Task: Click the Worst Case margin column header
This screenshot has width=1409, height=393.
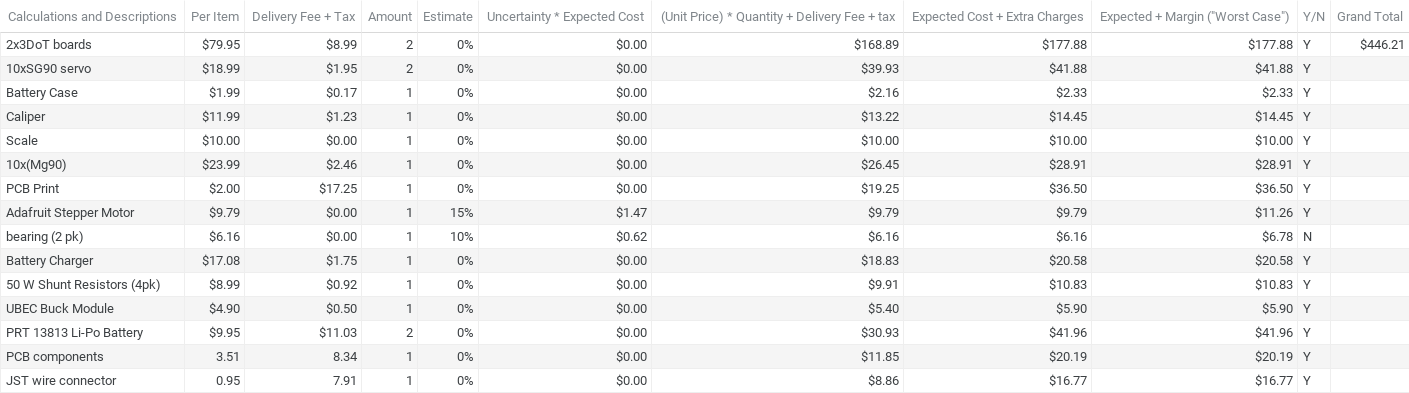Action: click(1195, 17)
